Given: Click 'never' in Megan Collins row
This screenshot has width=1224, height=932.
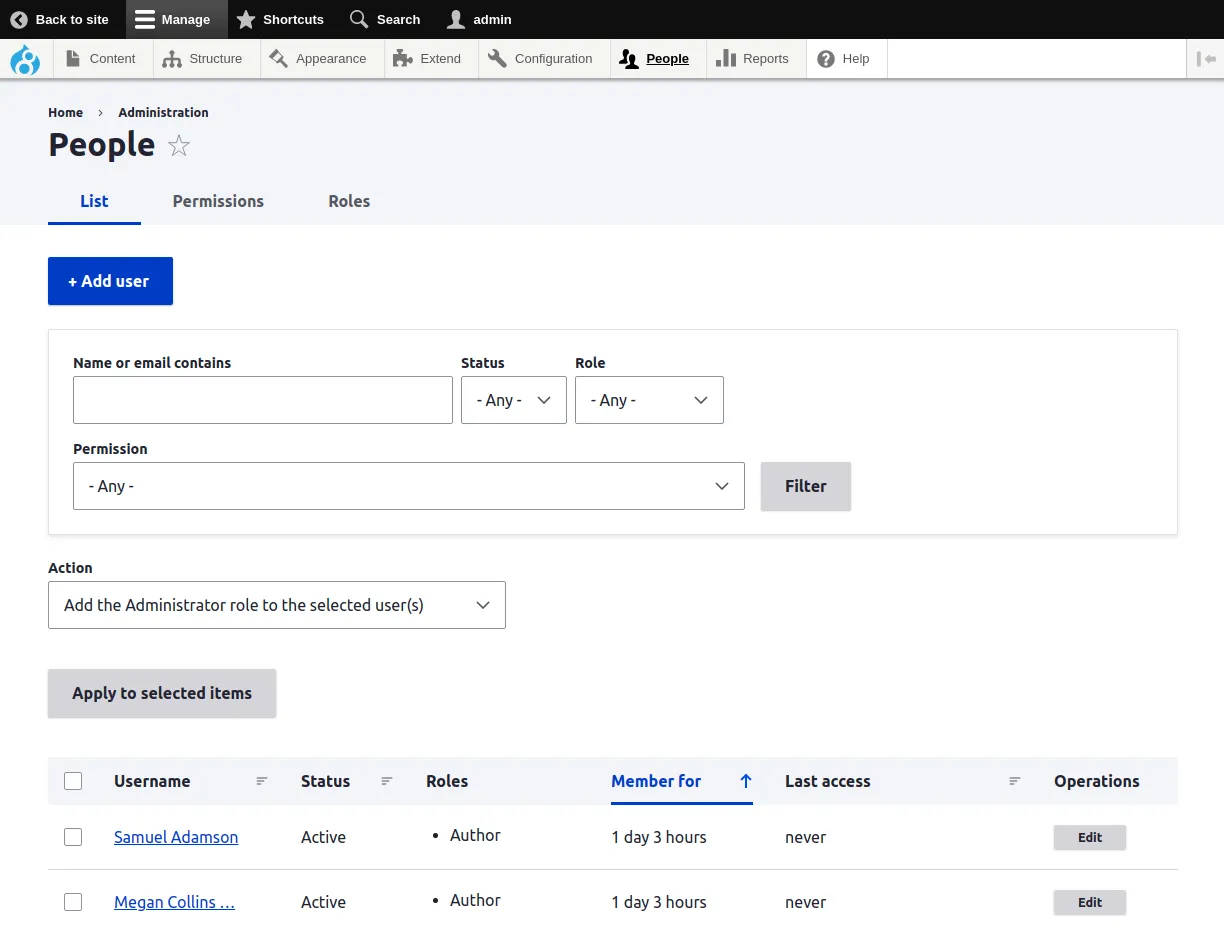Looking at the screenshot, I should coord(805,902).
